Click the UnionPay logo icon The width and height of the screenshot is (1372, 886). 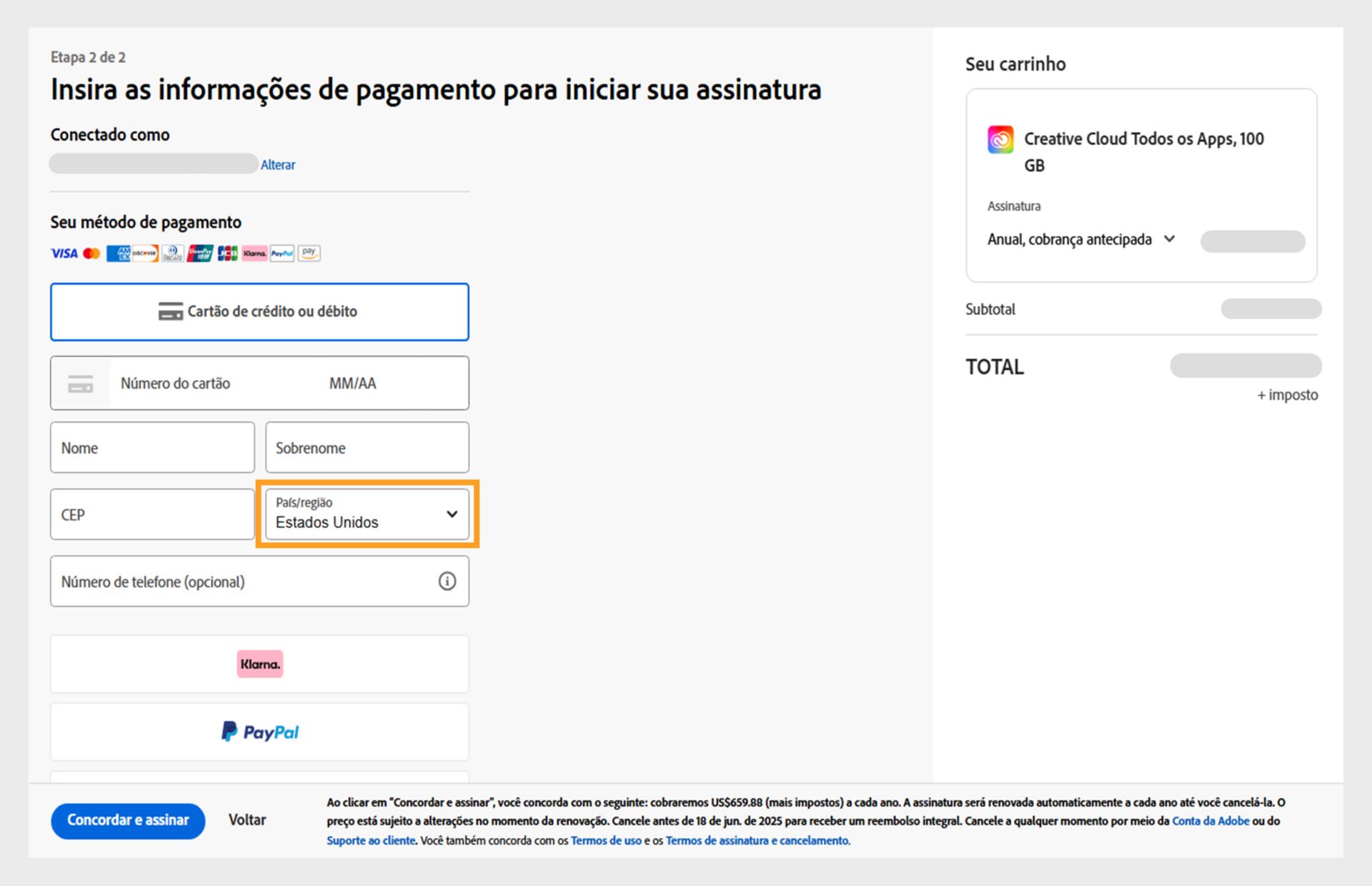[x=200, y=254]
